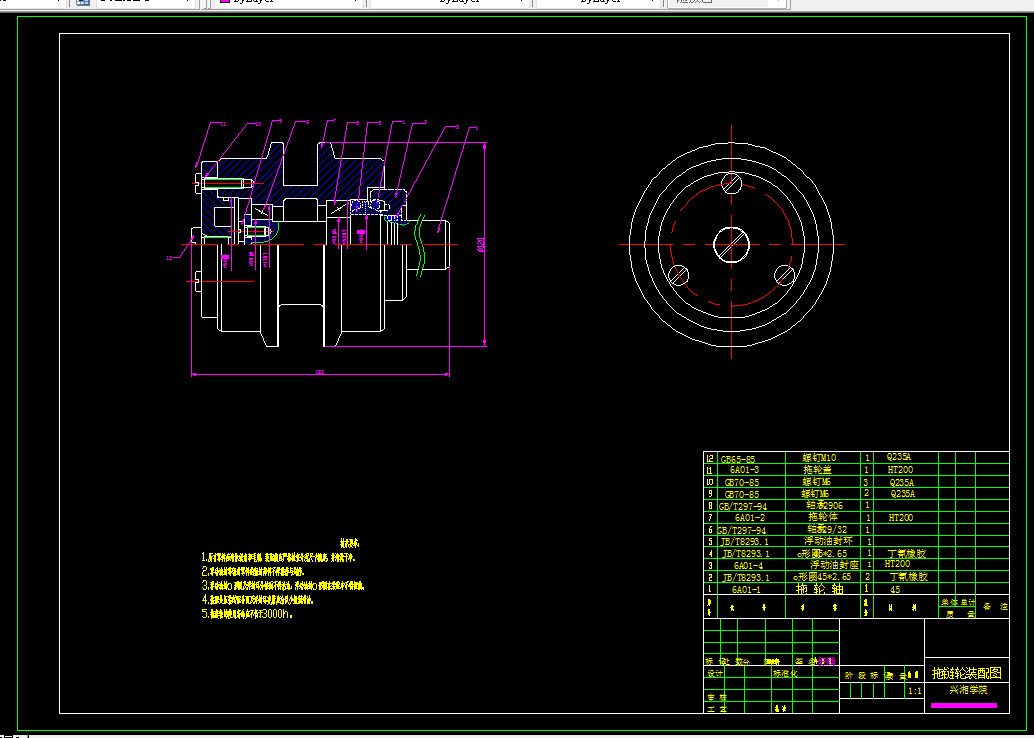
Task: Click 螺钉M6 in row 10
Action: click(816, 482)
